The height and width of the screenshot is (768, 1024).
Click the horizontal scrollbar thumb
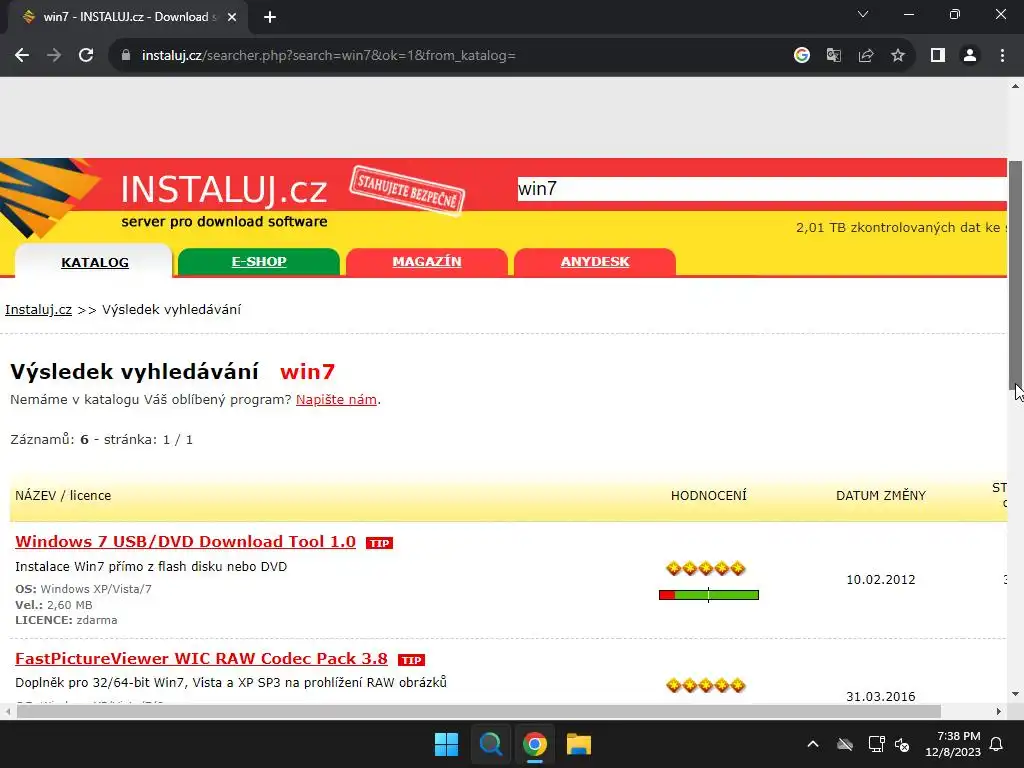click(479, 711)
